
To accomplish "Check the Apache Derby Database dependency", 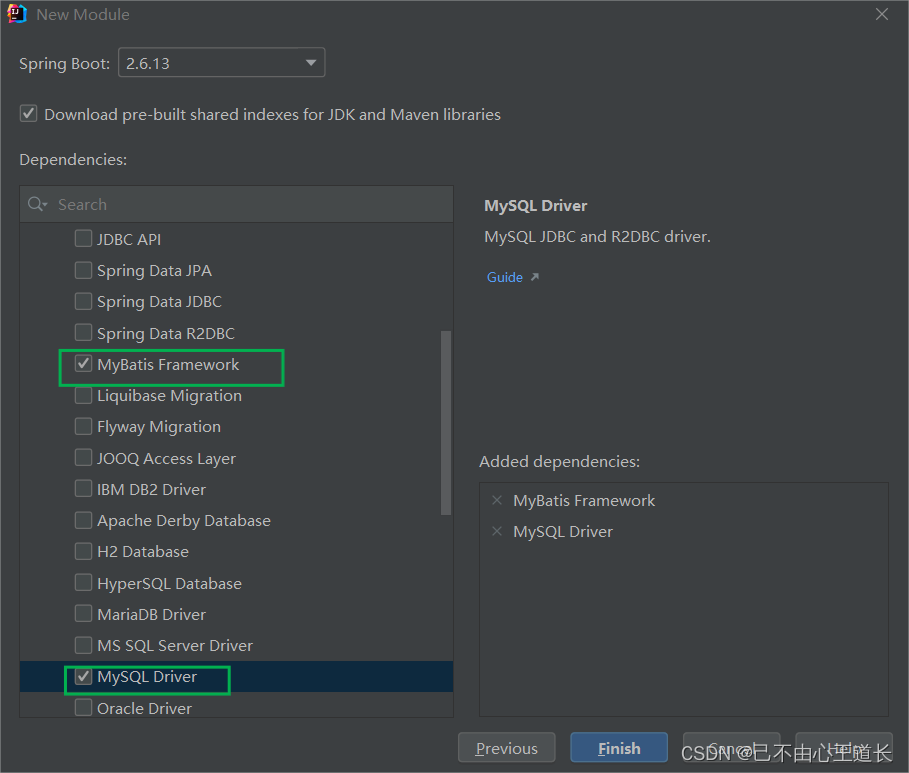I will click(x=83, y=520).
